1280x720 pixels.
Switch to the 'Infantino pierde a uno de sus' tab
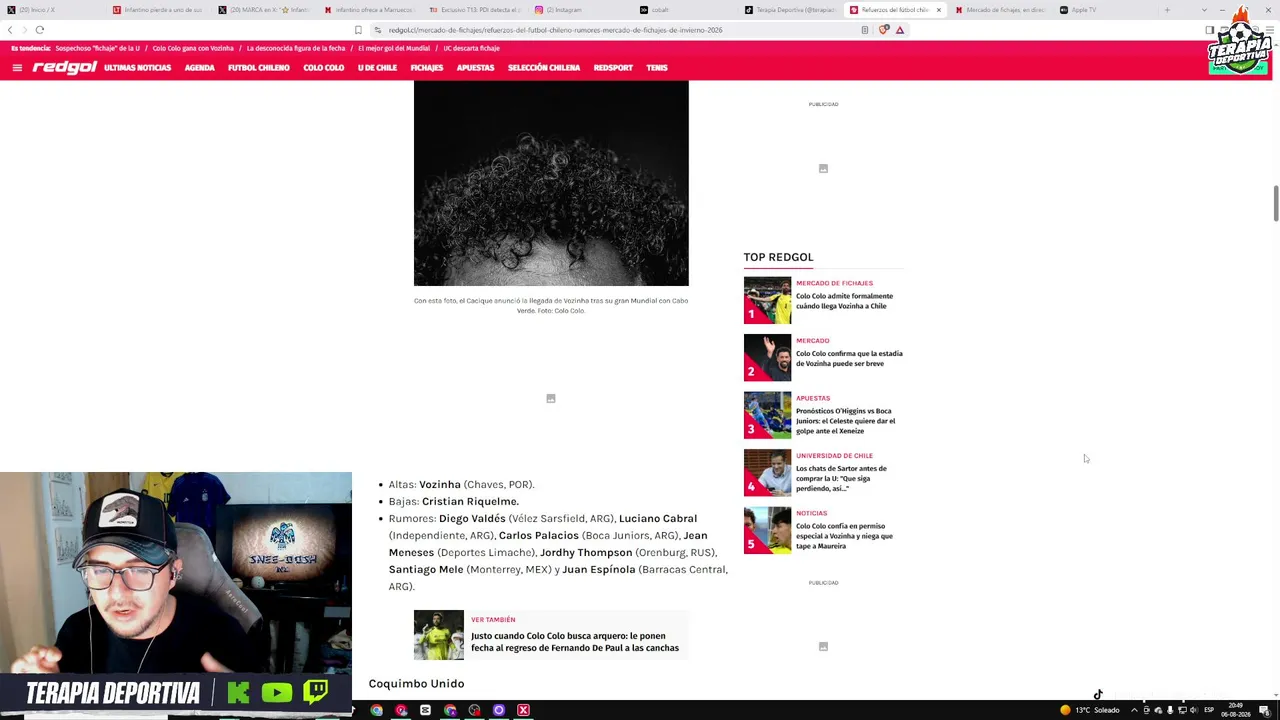click(157, 10)
